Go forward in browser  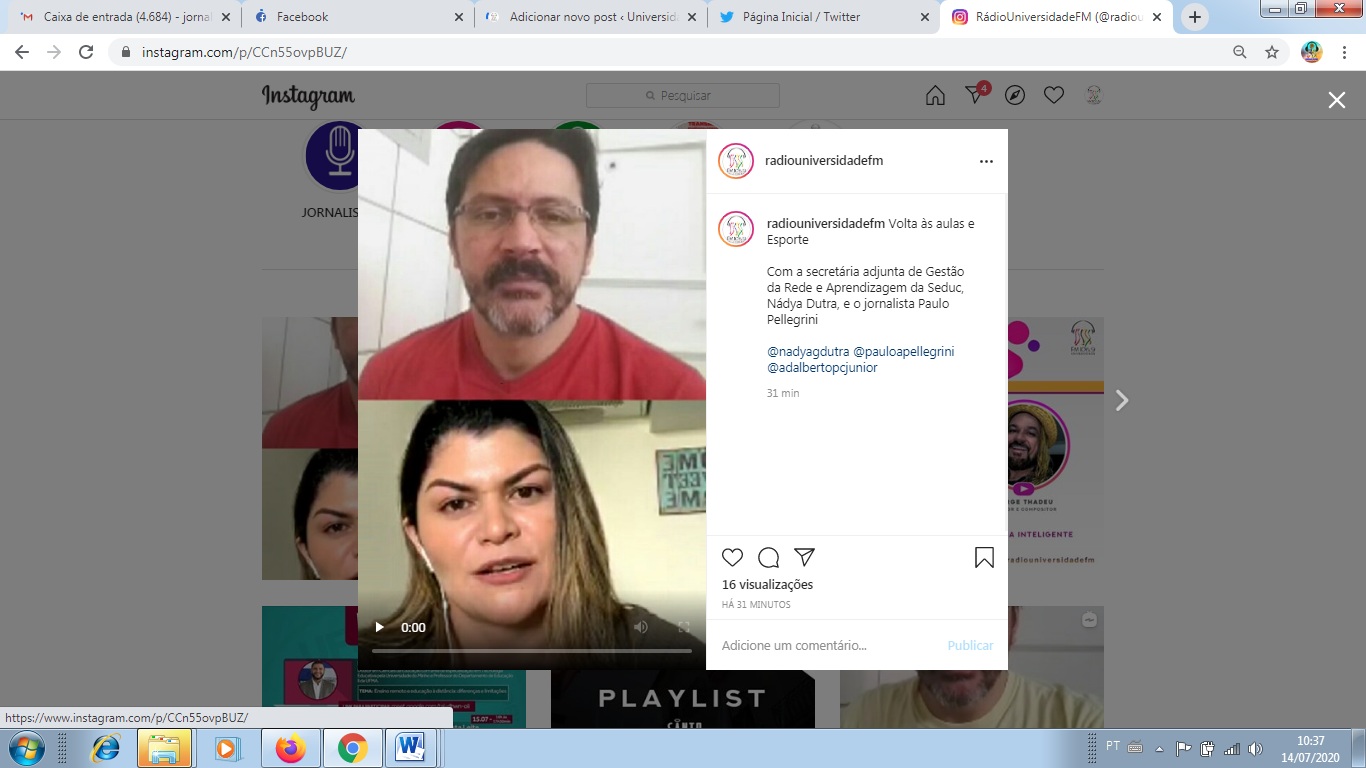pyautogui.click(x=54, y=52)
